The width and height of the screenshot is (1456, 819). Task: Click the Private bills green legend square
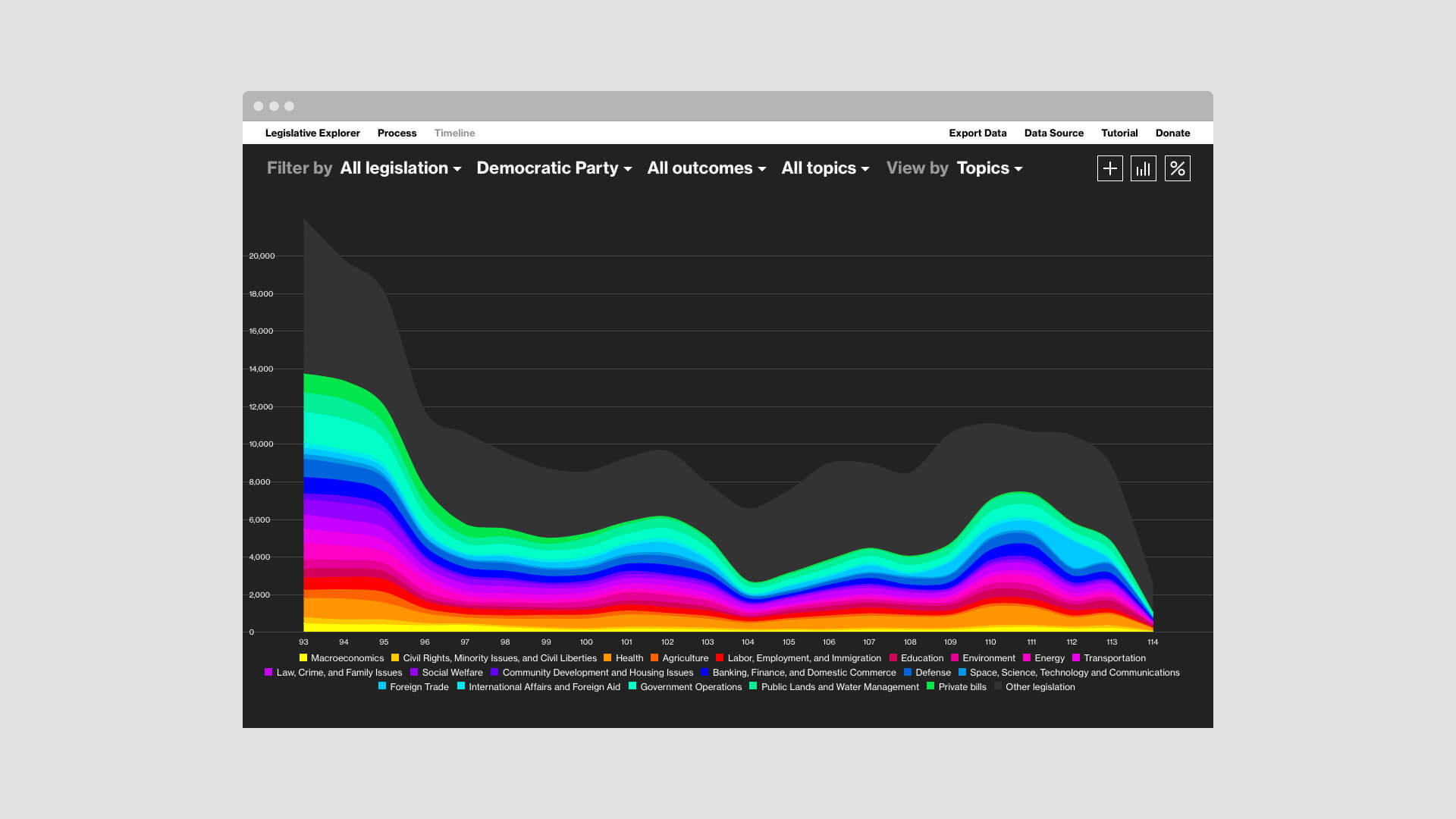coord(930,686)
